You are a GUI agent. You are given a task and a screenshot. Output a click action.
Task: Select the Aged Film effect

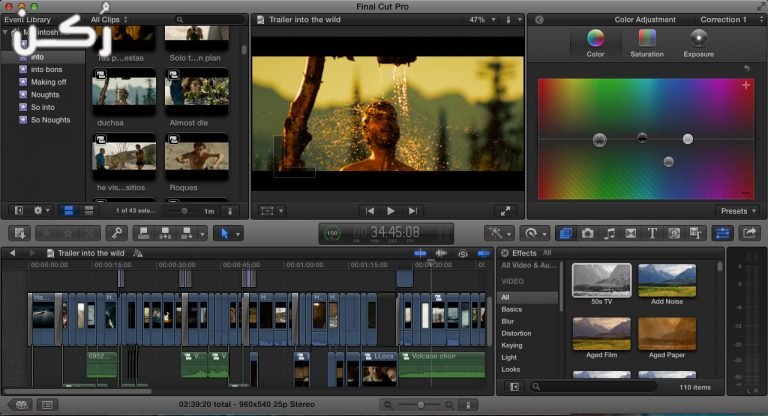(601, 334)
